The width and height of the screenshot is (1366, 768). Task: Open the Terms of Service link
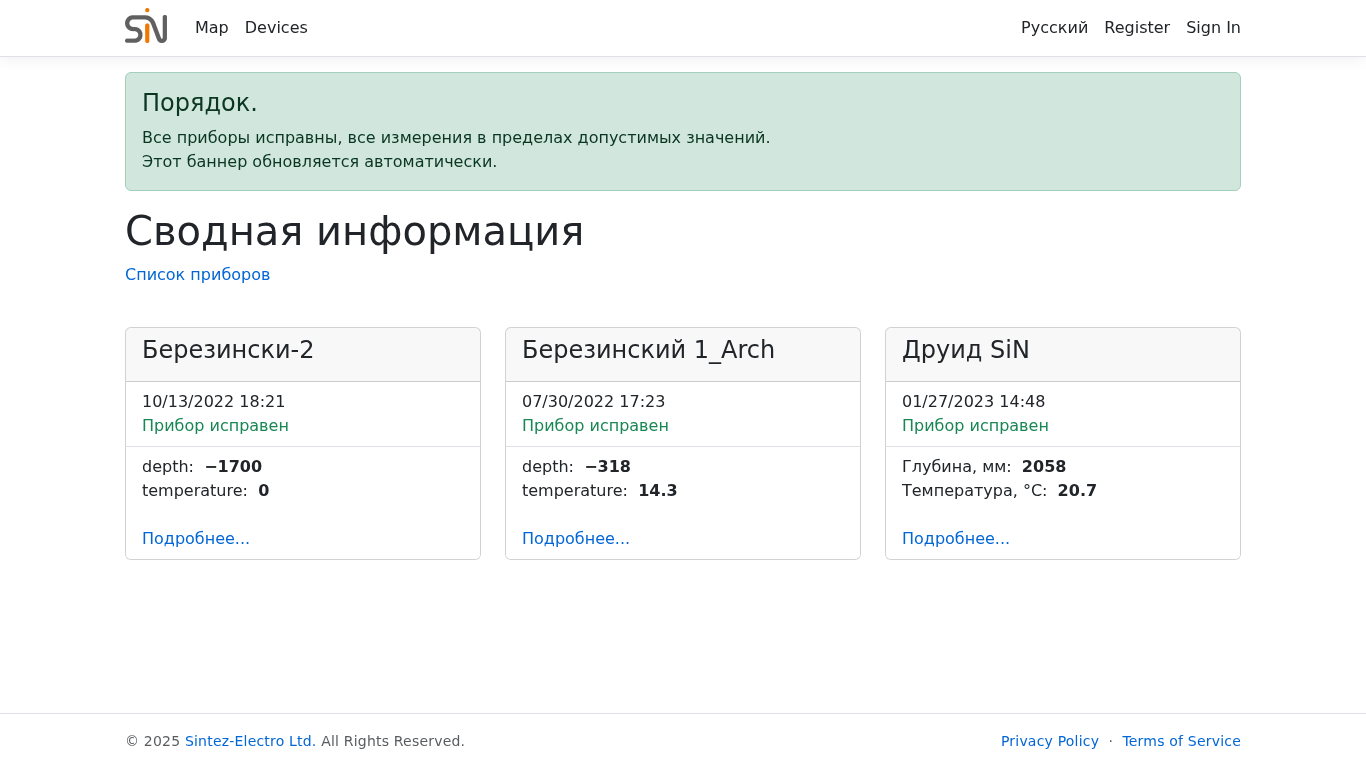tap(1181, 741)
